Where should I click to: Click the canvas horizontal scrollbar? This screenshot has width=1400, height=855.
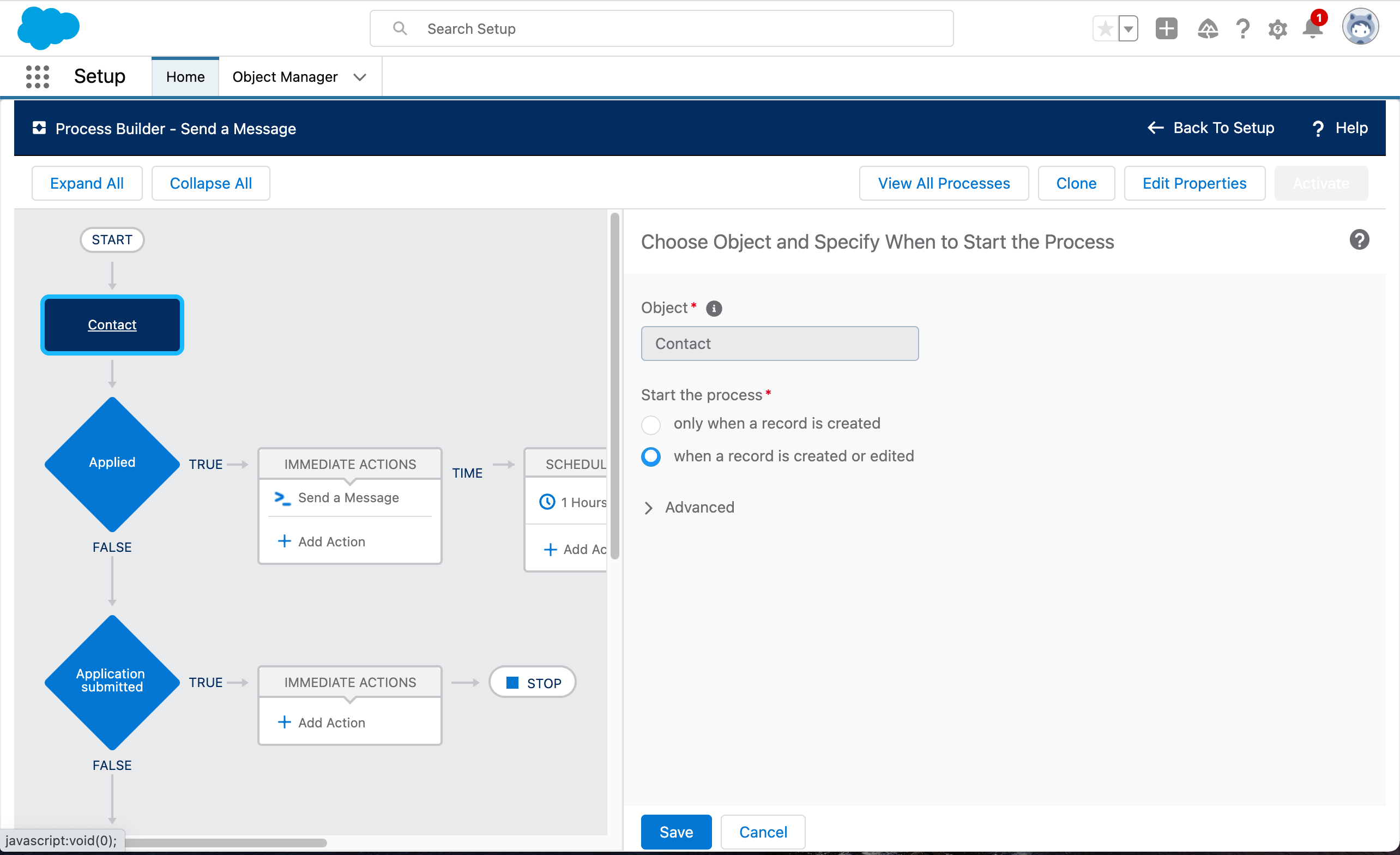tap(226, 842)
